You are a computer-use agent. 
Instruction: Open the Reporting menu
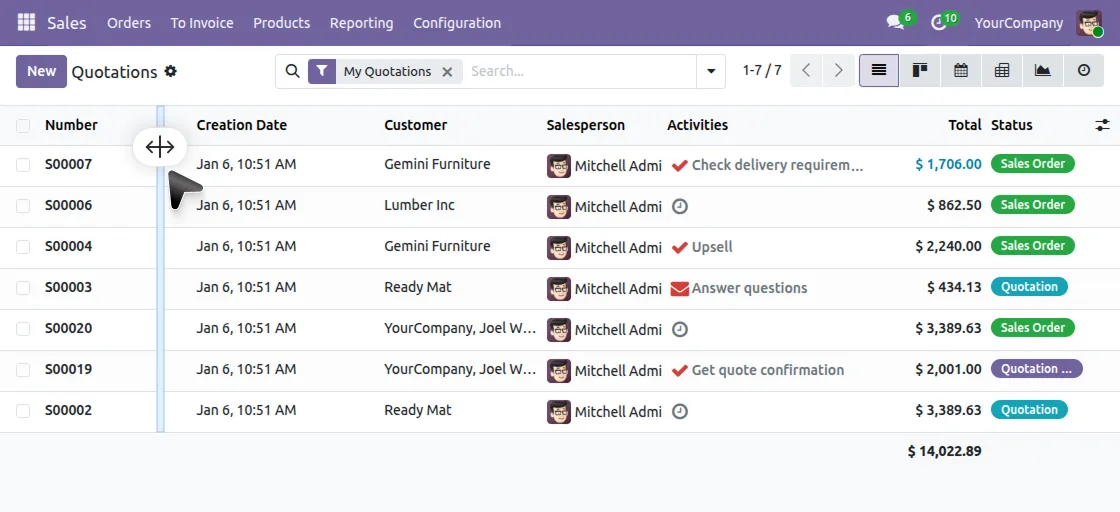pos(361,22)
